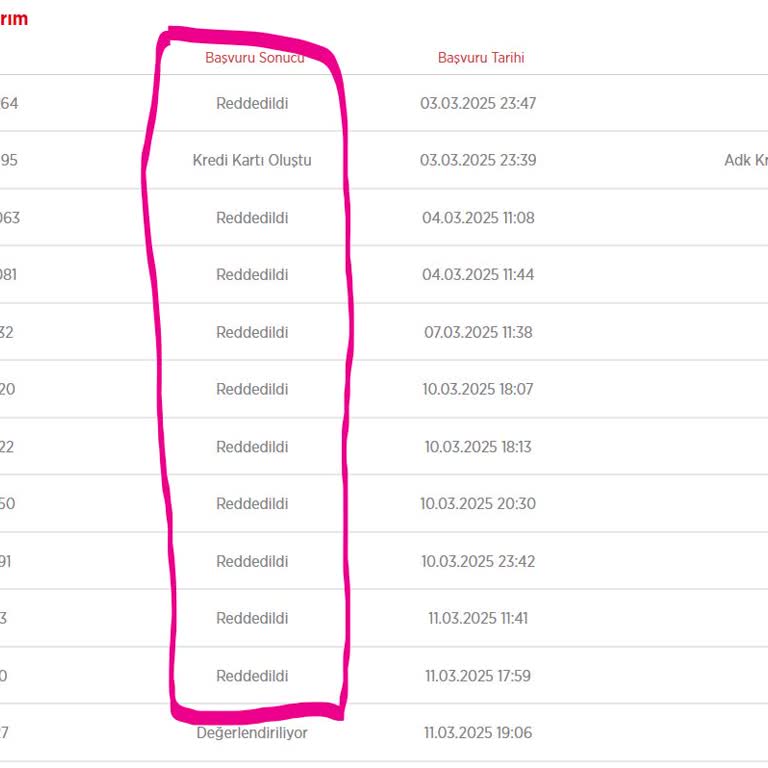Image resolution: width=768 pixels, height=768 pixels.
Task: Select the date 10.03.2025 18:13
Action: pos(478,447)
